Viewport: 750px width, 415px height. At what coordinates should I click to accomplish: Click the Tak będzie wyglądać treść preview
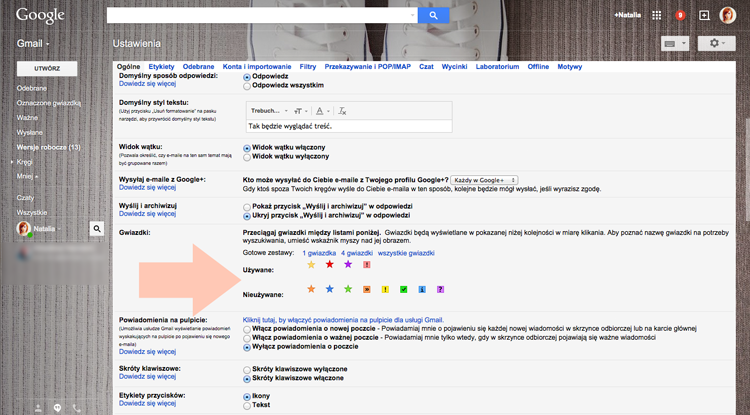point(349,126)
